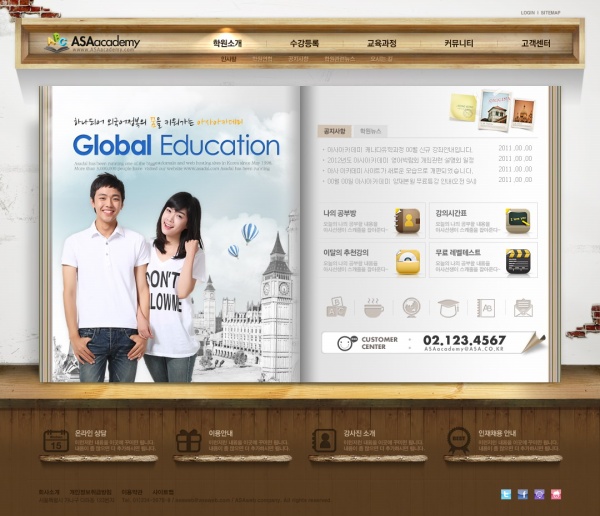This screenshot has width=600, height=516.
Task: Click the 이달의 추천강의 CD folder icon
Action: pos(408,262)
